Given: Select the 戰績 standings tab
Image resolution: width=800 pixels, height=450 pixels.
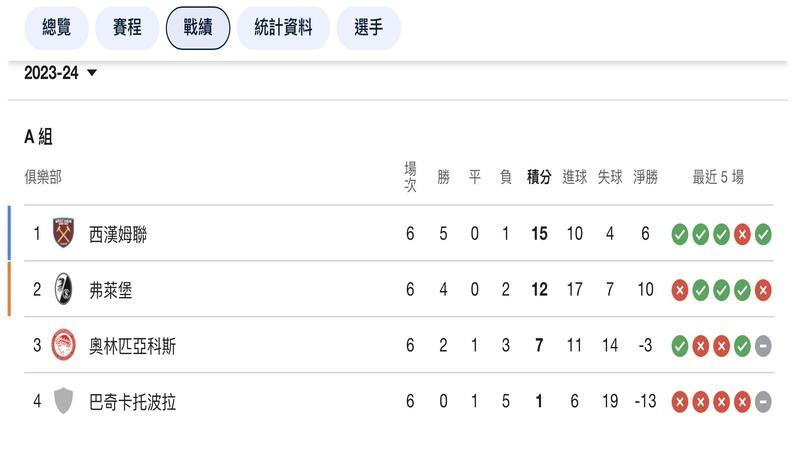Looking at the screenshot, I should pyautogui.click(x=198, y=28).
